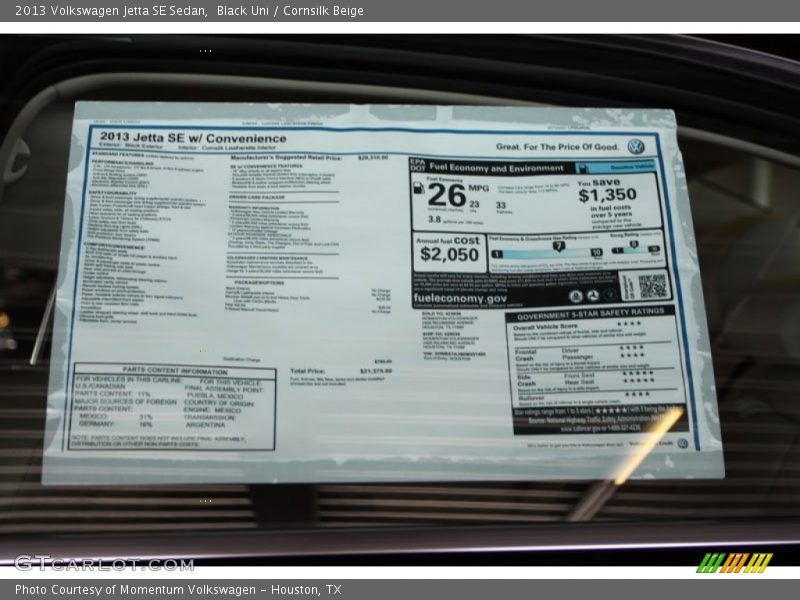Click the 'PUEBLA, MEXICO' assembly point text
The image size is (800, 600).
click(x=215, y=396)
